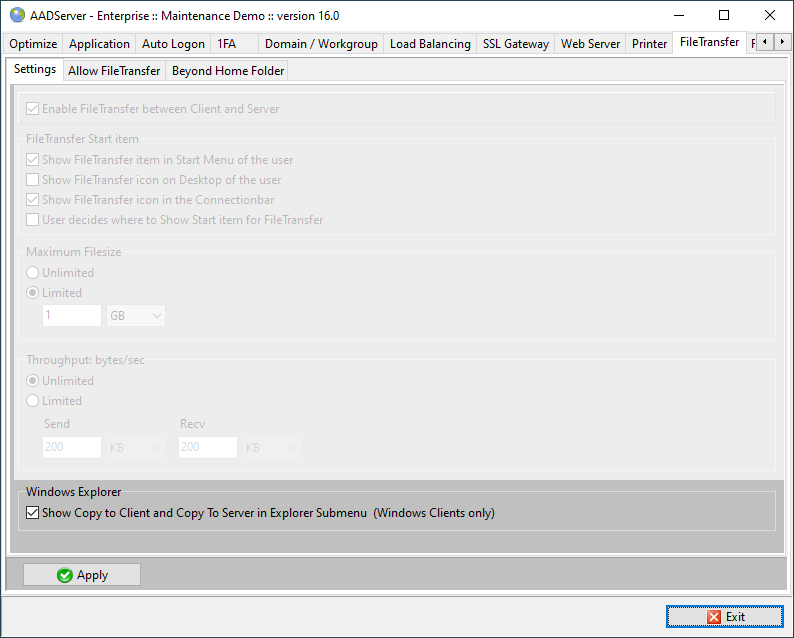Image resolution: width=794 pixels, height=638 pixels.
Task: Open the Send KB unit dropdown
Action: point(135,448)
